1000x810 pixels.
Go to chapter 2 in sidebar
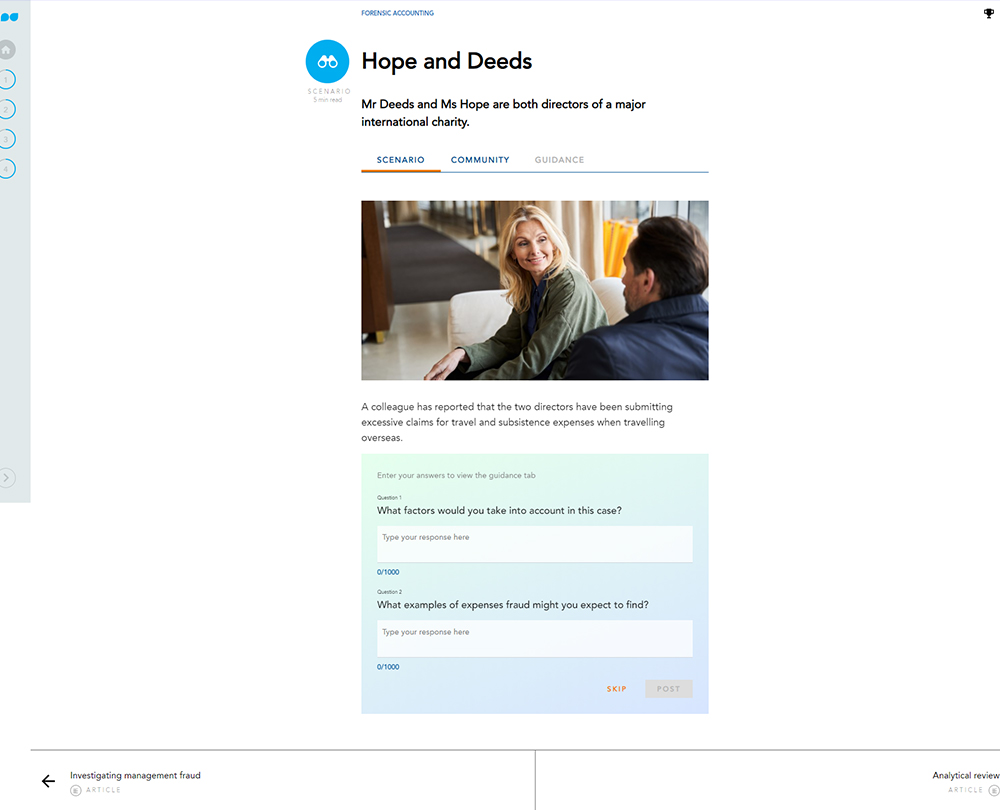click(7, 109)
